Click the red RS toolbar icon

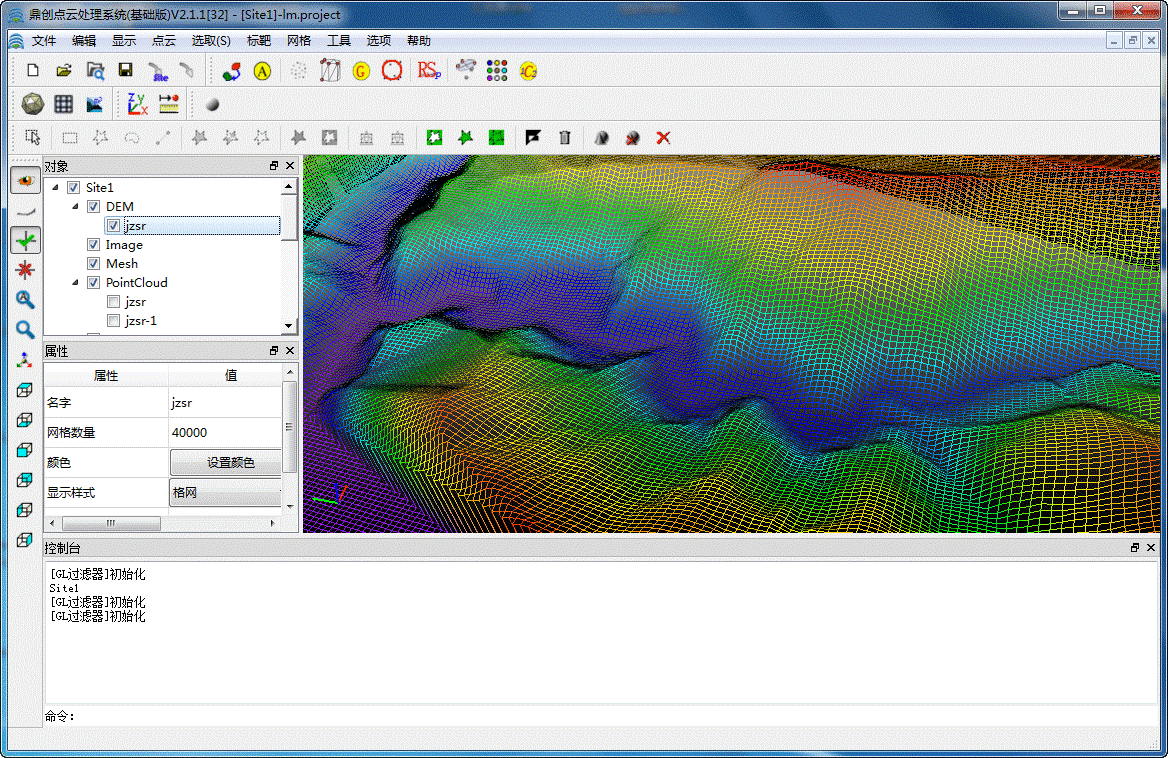point(429,70)
